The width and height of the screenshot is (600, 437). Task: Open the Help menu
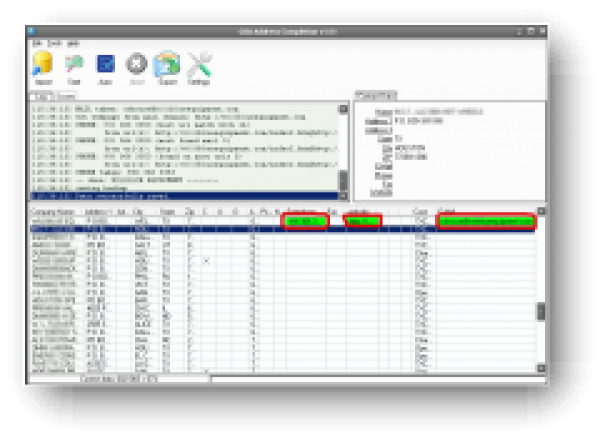click(x=73, y=43)
